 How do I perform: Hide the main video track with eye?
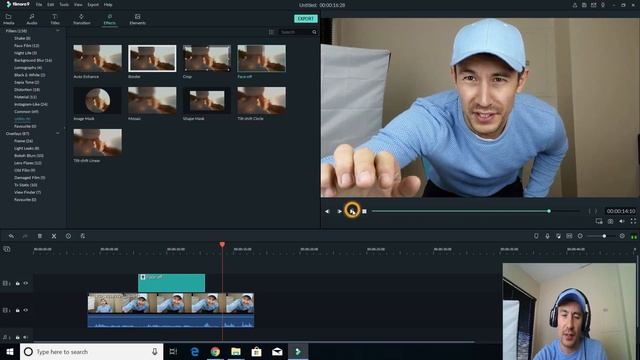click(x=26, y=310)
